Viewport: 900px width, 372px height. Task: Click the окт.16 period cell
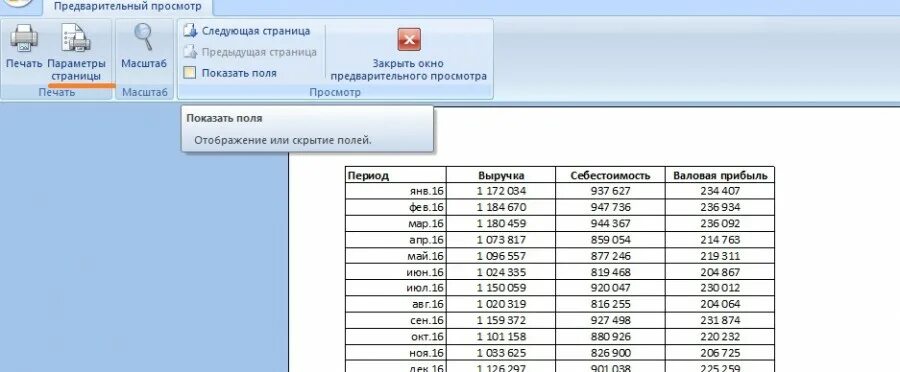(x=395, y=336)
